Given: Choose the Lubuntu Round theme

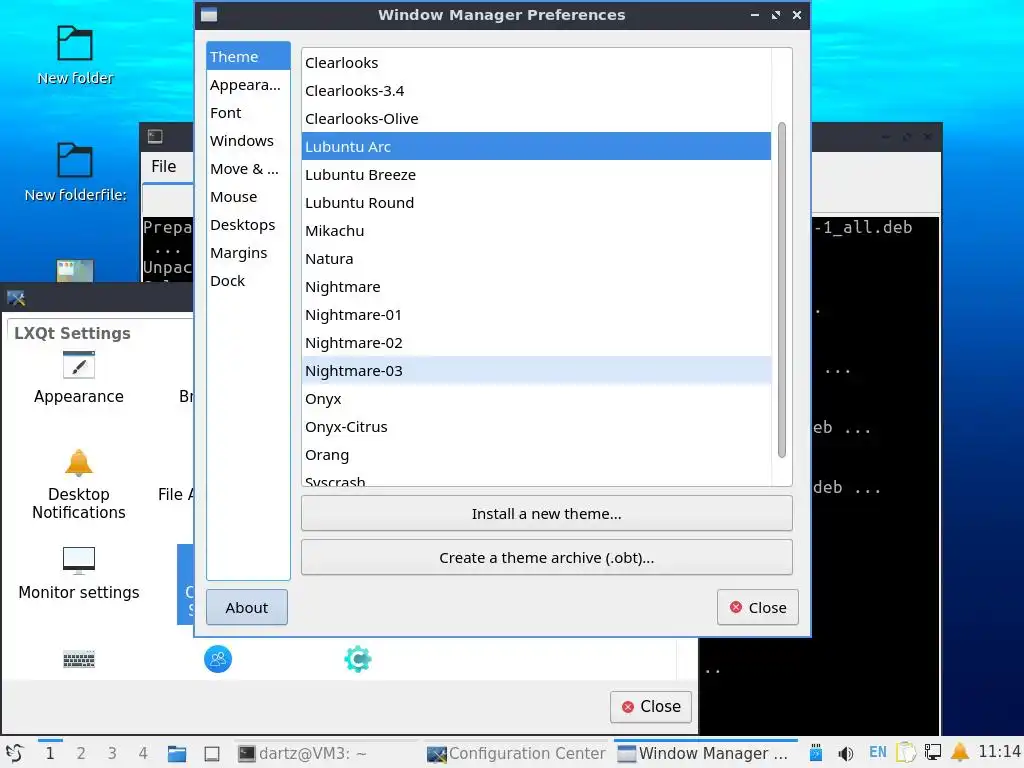Looking at the screenshot, I should coord(536,203).
